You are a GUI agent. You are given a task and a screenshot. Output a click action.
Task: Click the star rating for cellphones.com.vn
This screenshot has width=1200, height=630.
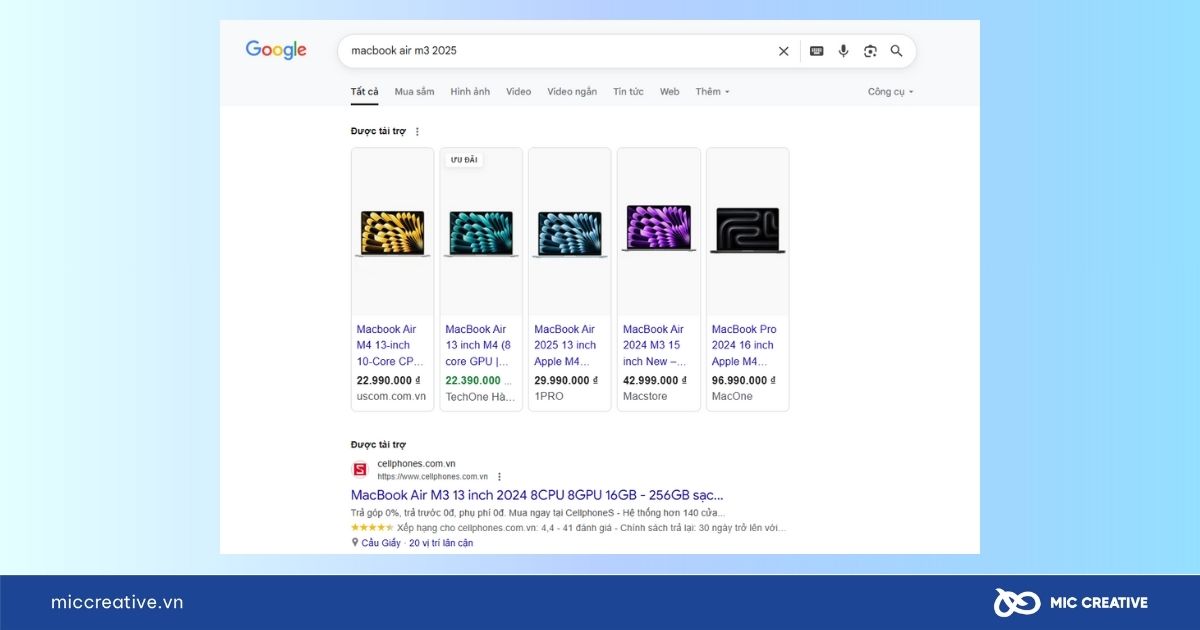(373, 527)
